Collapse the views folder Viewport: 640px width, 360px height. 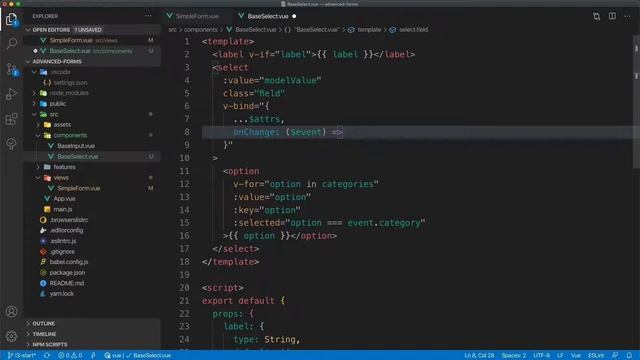pos(92,178)
